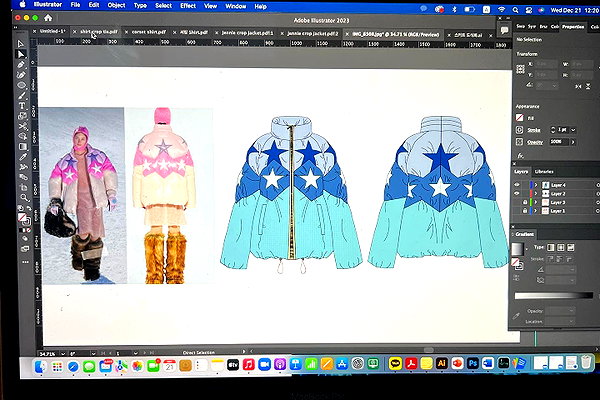Switch to shirt crop tie.pdf tab

click(99, 31)
